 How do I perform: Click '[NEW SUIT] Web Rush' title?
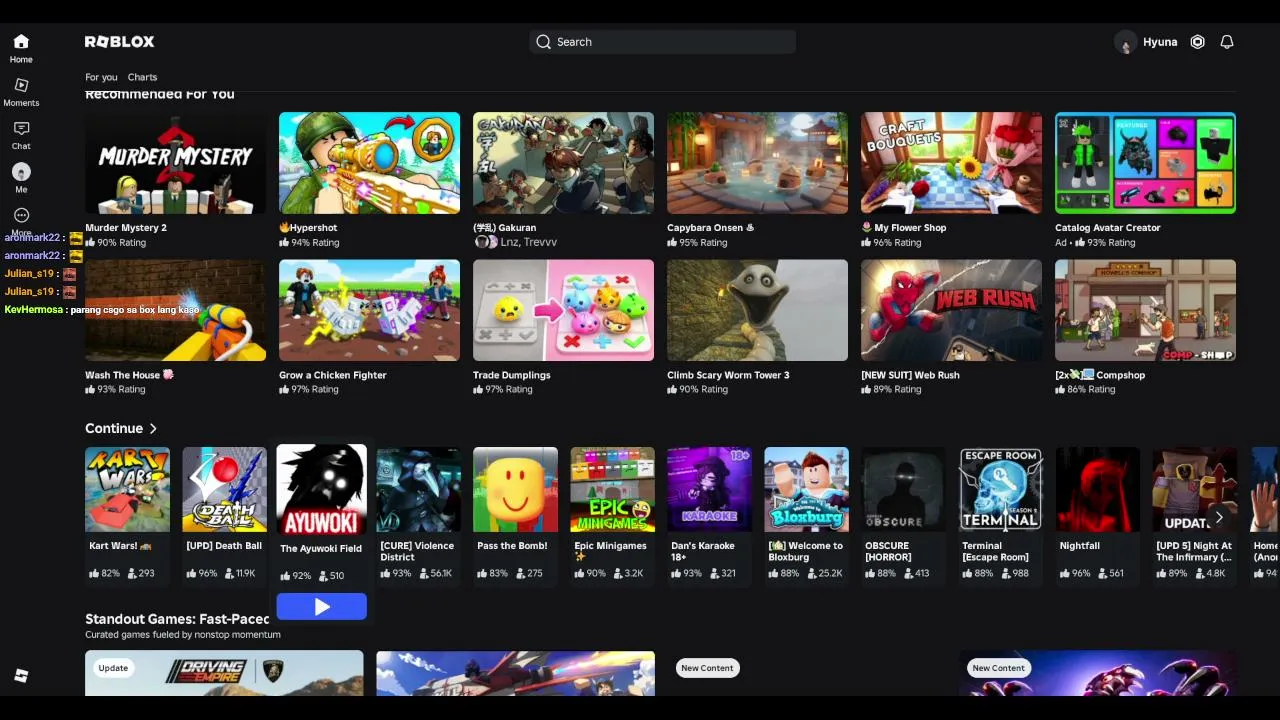pos(910,375)
